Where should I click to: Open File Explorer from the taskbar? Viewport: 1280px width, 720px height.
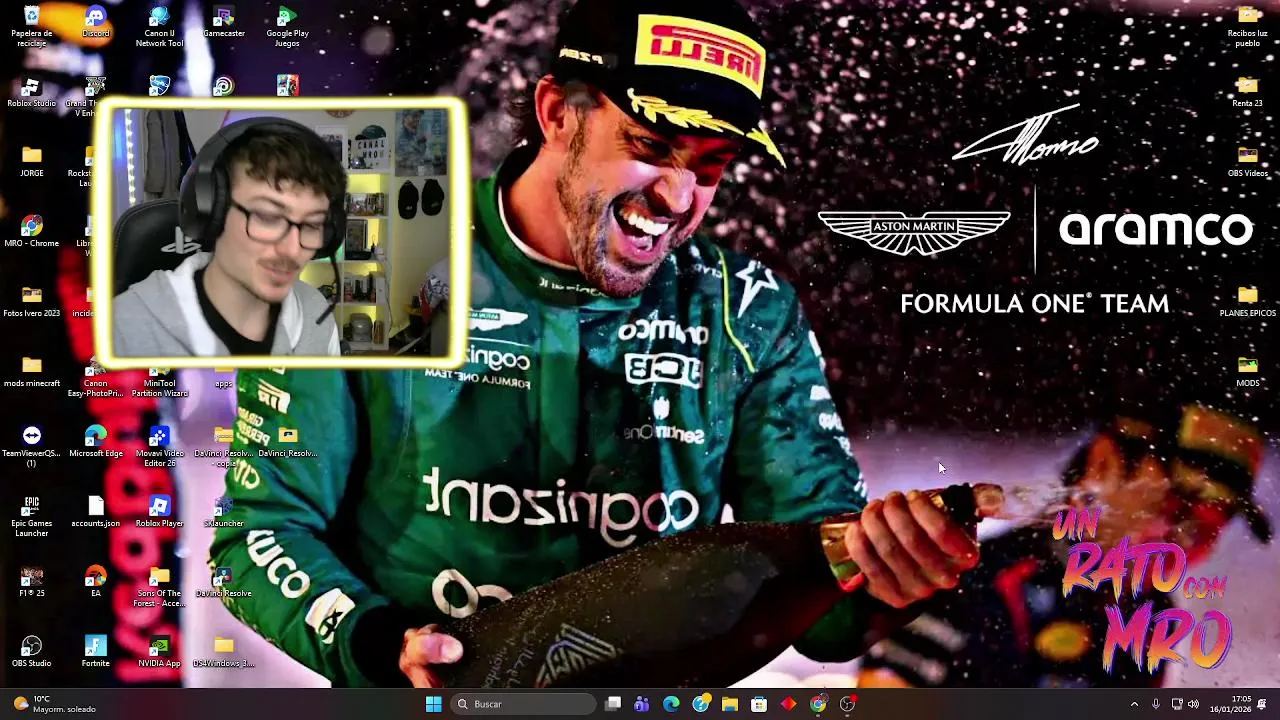point(730,704)
